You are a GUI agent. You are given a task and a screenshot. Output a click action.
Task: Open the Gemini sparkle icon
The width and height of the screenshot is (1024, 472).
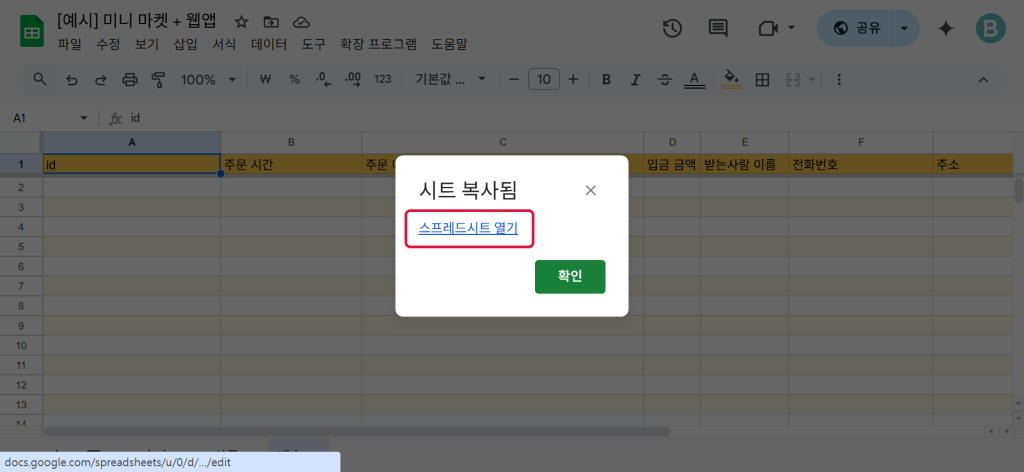946,28
